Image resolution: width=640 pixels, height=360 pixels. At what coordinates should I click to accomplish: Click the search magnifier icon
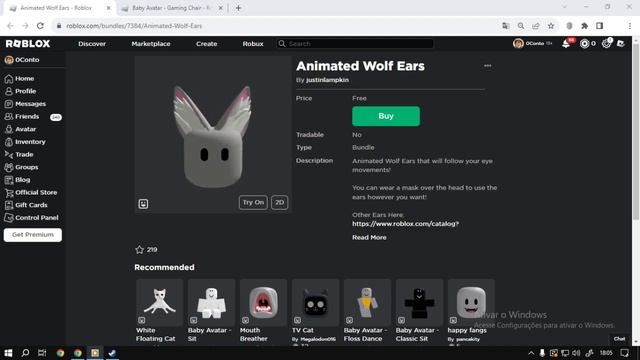282,44
